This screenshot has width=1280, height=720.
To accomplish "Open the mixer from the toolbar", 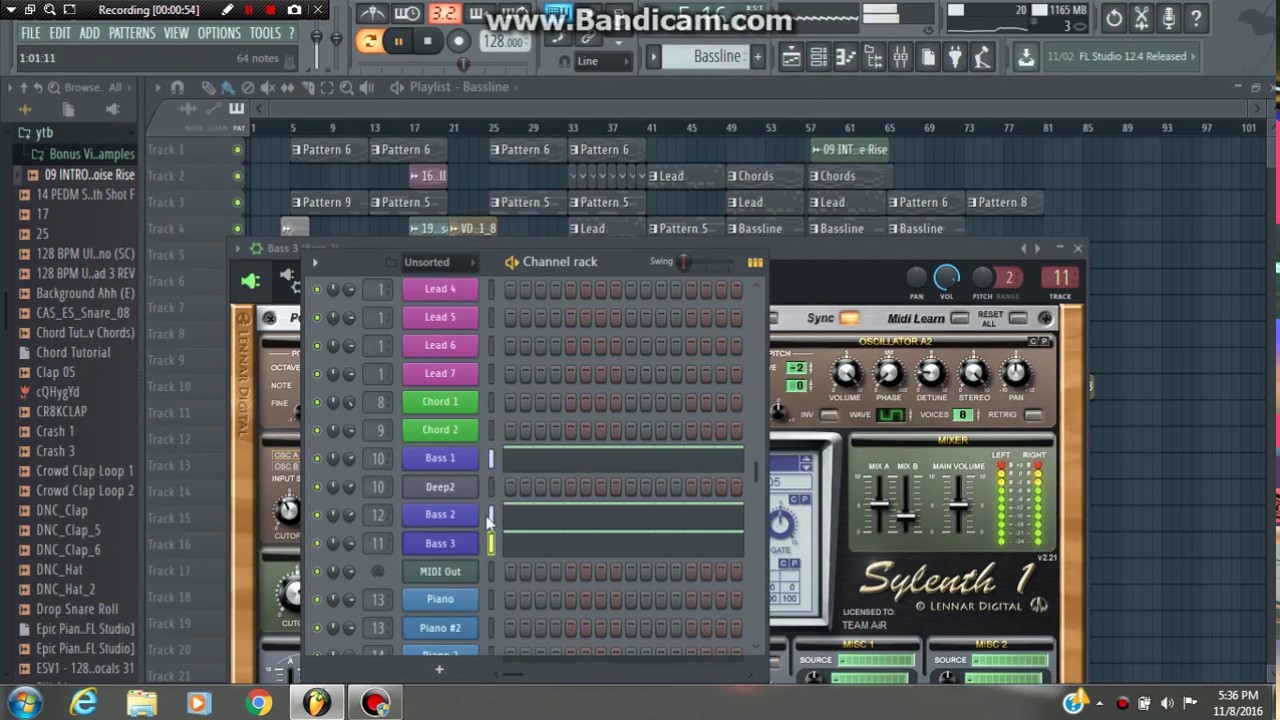I will click(900, 57).
